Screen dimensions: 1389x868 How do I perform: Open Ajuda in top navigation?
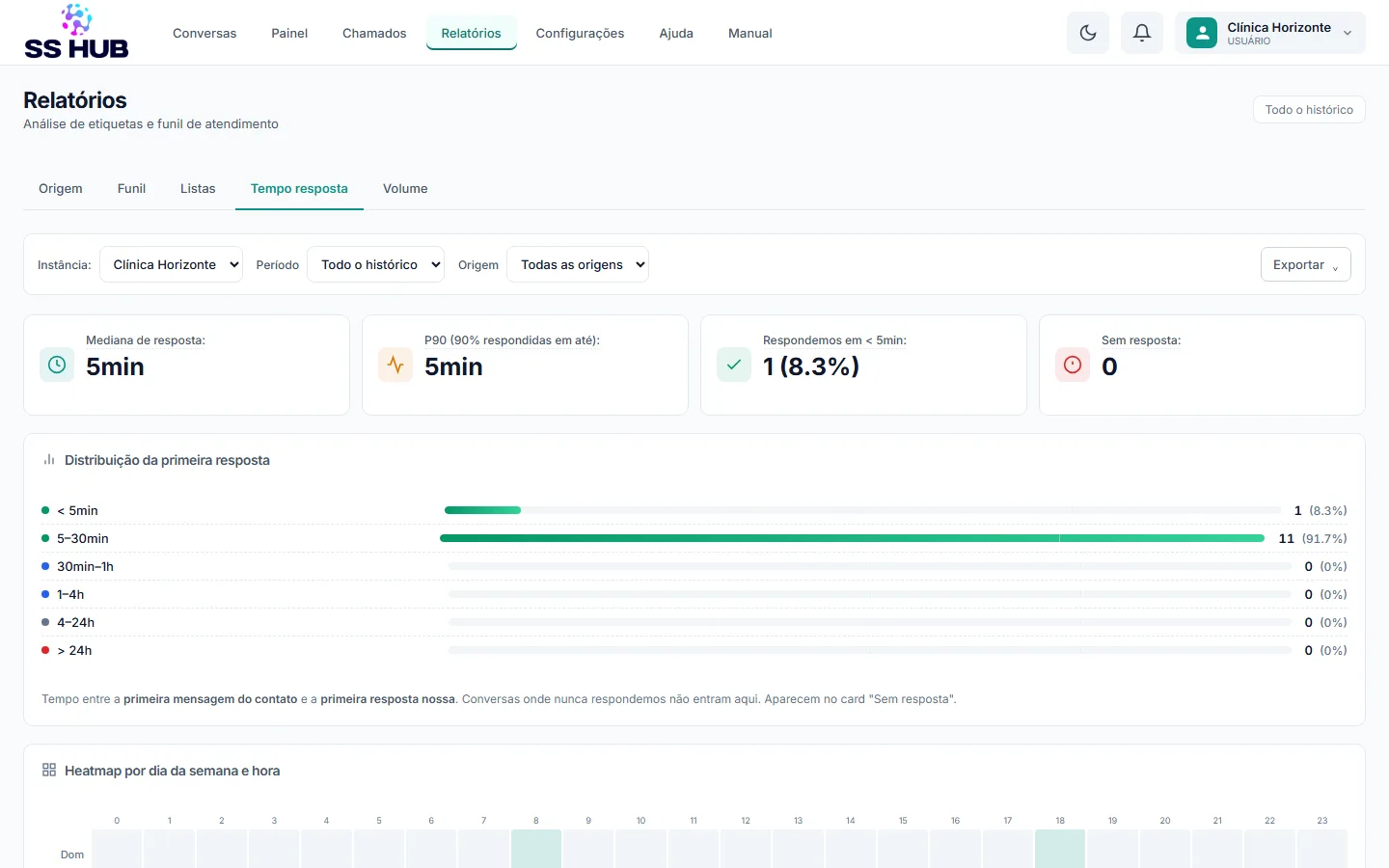(676, 33)
